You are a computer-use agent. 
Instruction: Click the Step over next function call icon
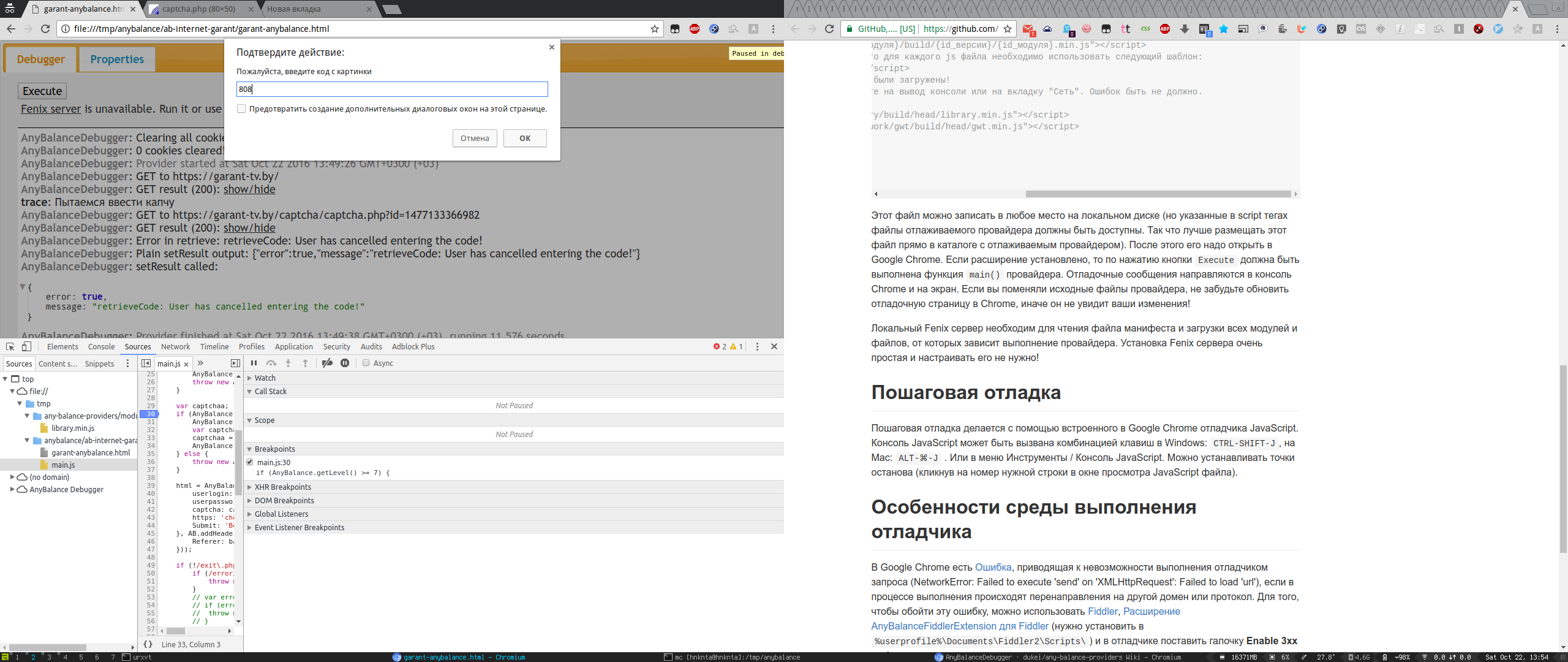coord(271,363)
